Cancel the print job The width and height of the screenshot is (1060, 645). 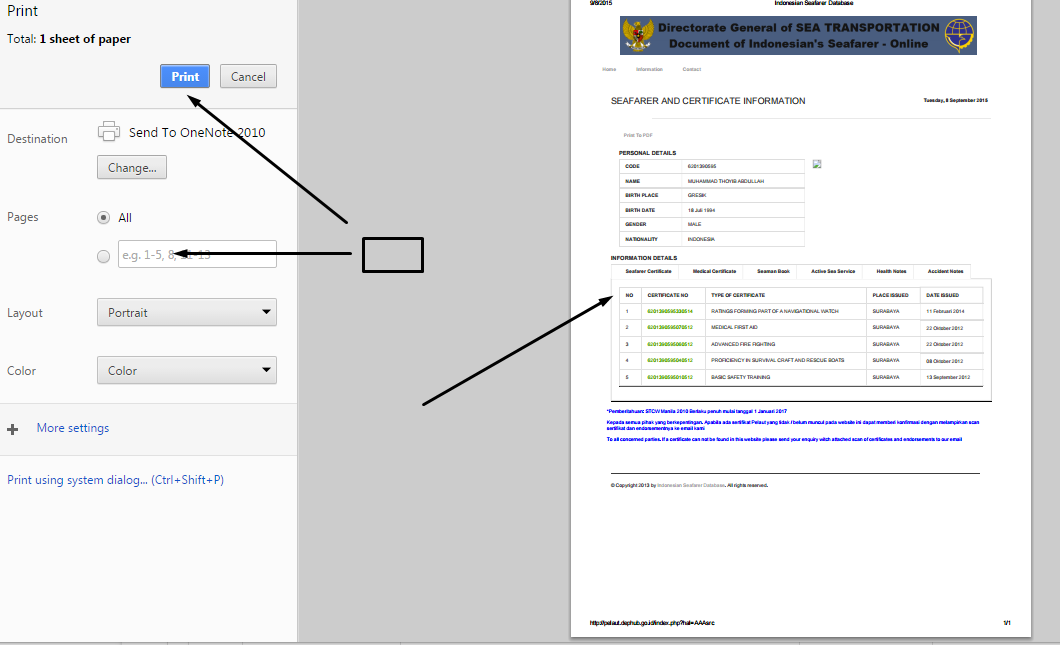[247, 76]
